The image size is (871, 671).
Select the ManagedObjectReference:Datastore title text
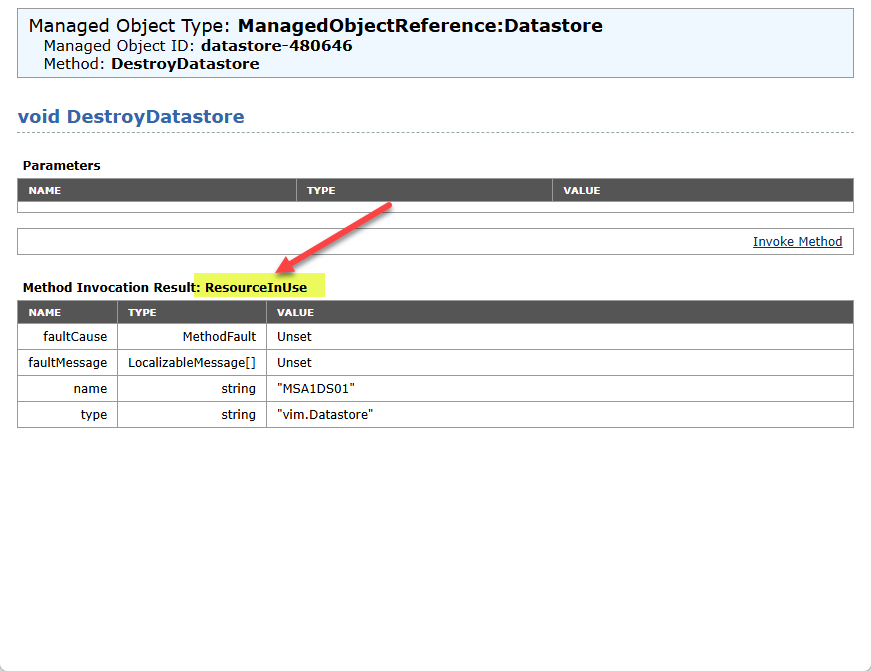(420, 26)
